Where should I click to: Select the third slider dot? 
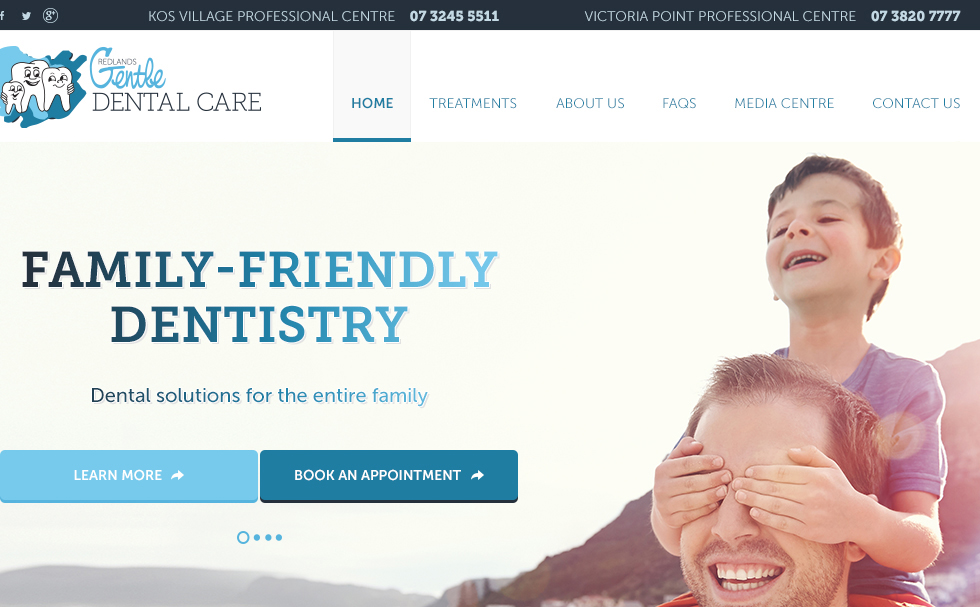(x=268, y=538)
